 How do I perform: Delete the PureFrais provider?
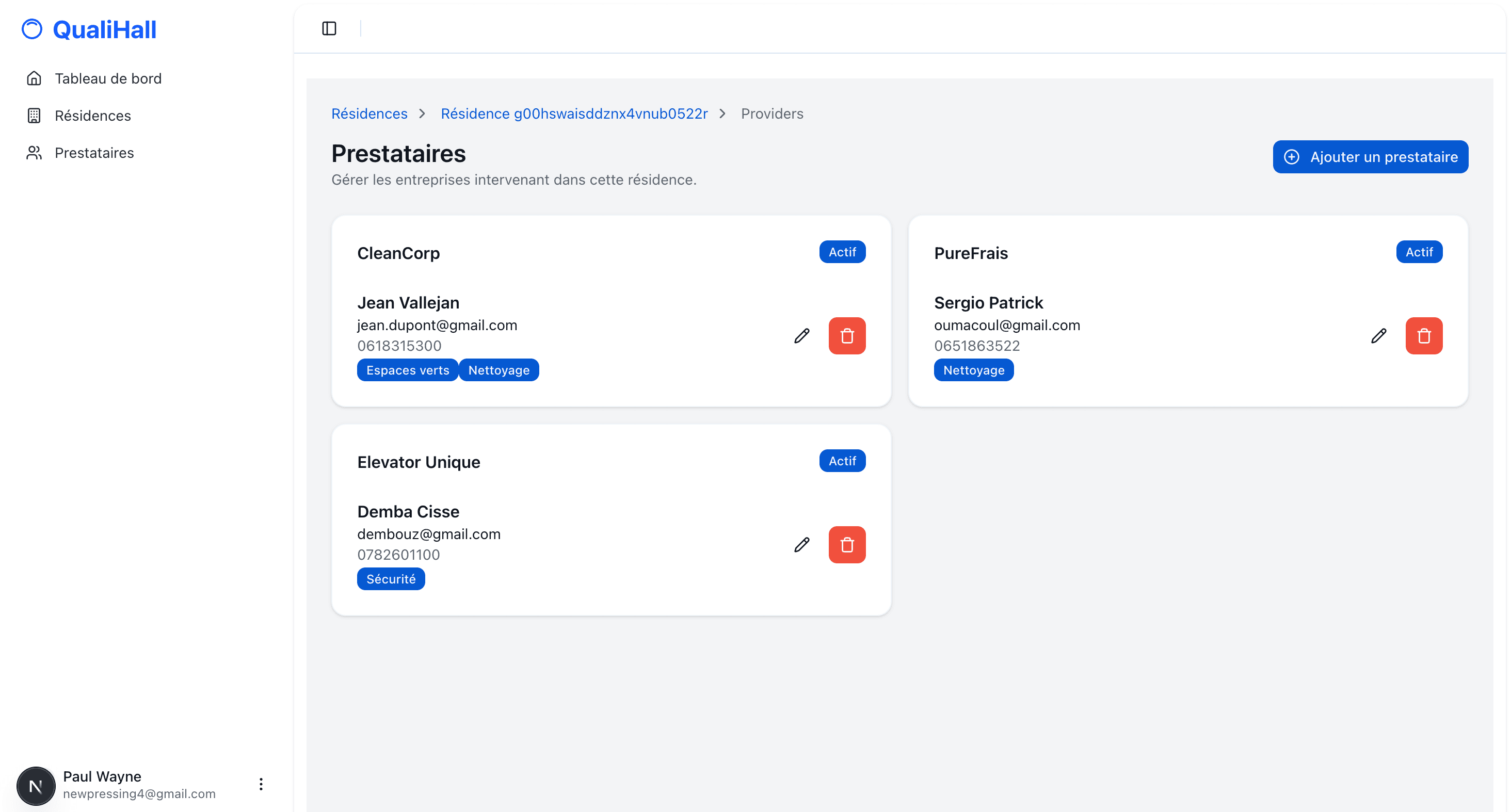tap(1423, 336)
